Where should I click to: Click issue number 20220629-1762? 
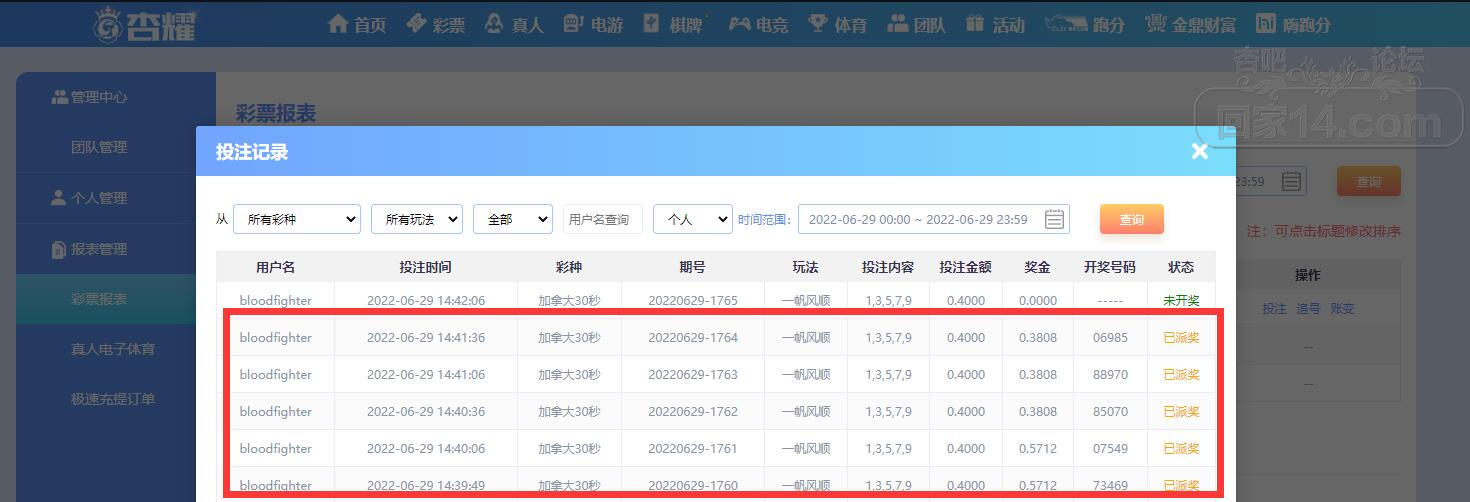tap(693, 411)
